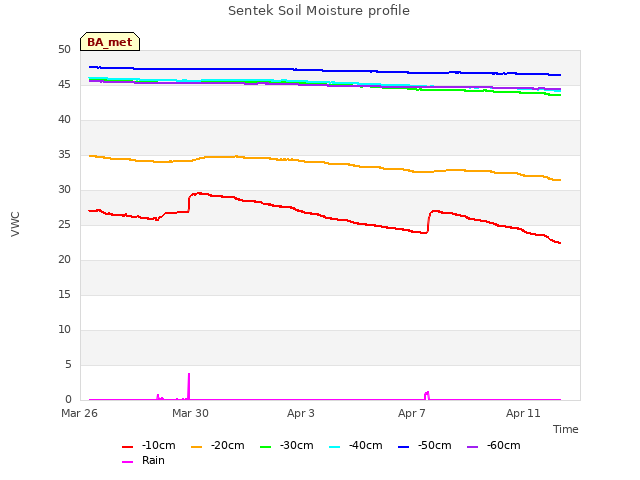Viewport: 640px width, 480px height.
Task: Click the 50 y-axis tick label
Action: click(64, 49)
